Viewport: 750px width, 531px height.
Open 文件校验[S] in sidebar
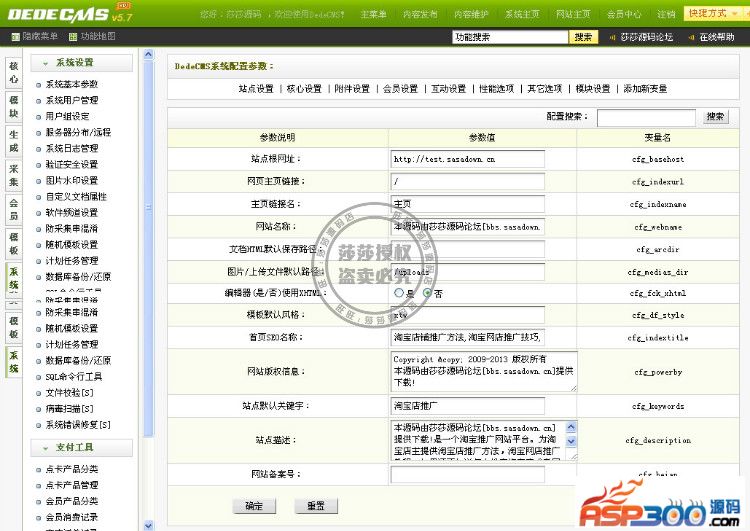(x=69, y=393)
